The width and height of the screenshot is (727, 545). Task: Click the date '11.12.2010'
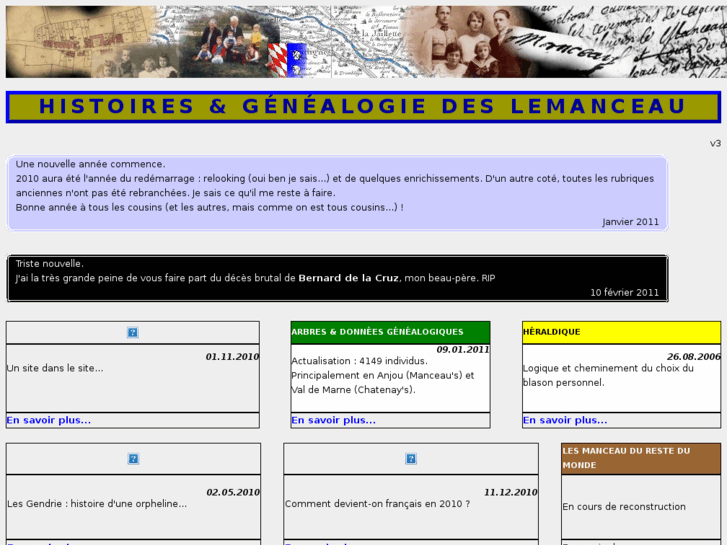tap(510, 492)
